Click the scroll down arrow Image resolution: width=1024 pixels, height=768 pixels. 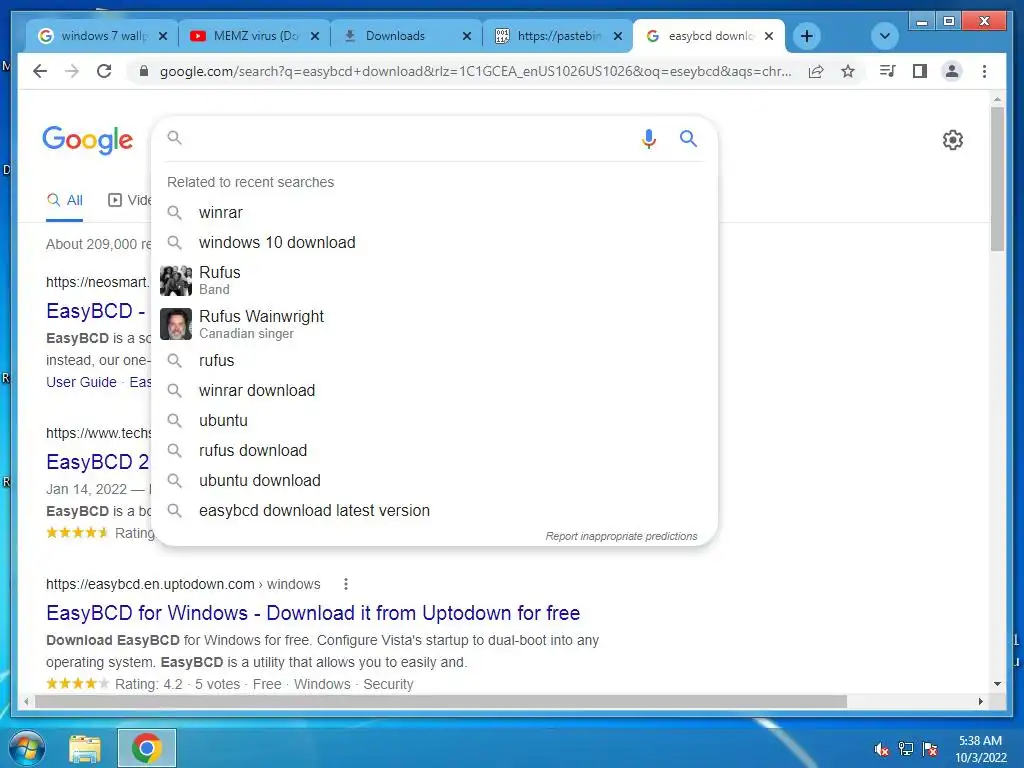(997, 684)
